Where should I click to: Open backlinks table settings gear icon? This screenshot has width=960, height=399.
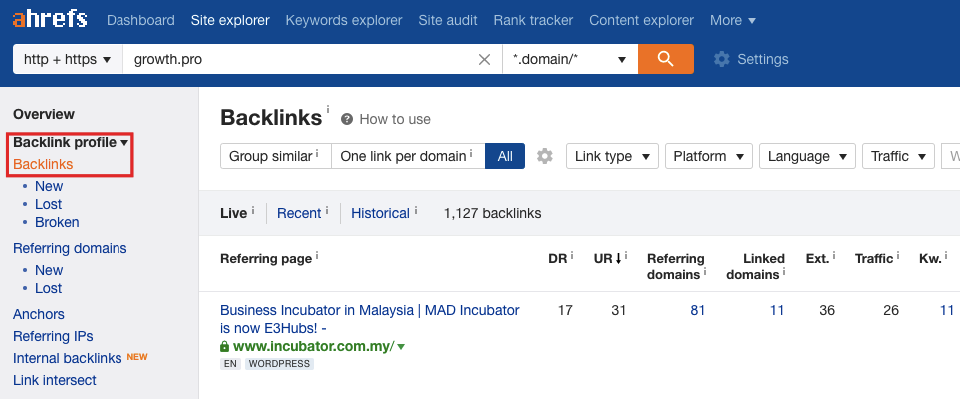(544, 156)
